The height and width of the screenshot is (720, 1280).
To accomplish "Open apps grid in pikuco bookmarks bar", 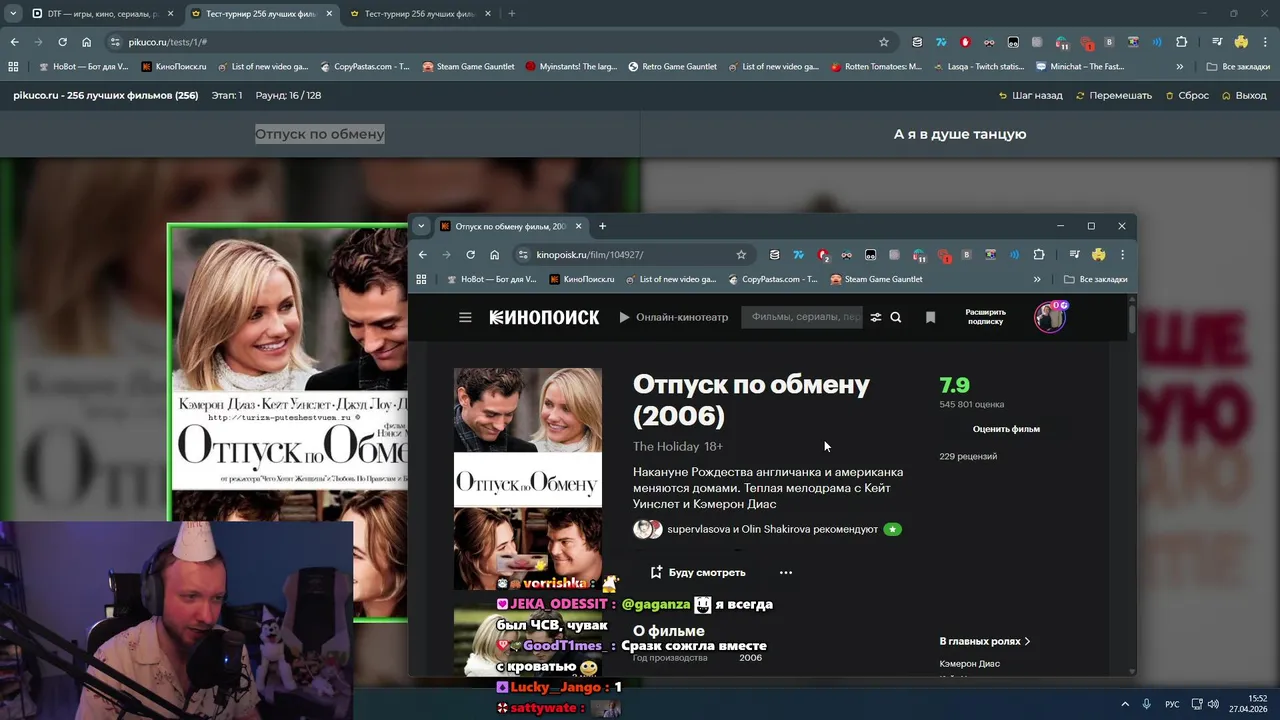I will [x=13, y=67].
